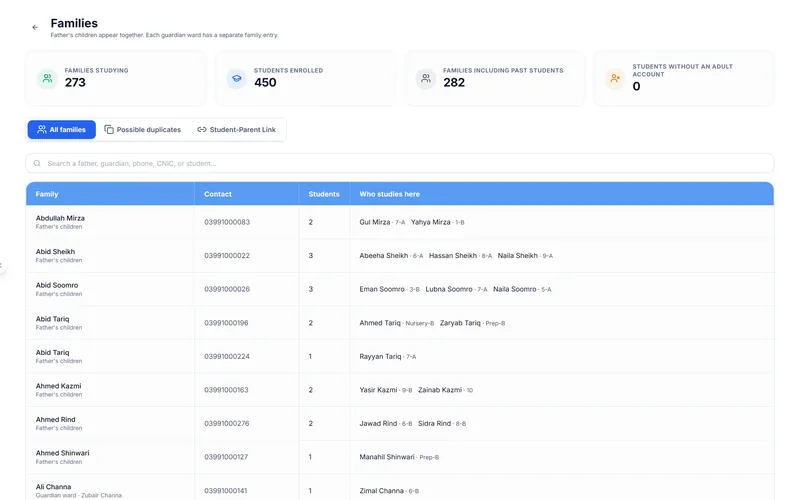The height and width of the screenshot is (500, 800).
Task: Select student Manahil Shinwari
Action: (387, 457)
